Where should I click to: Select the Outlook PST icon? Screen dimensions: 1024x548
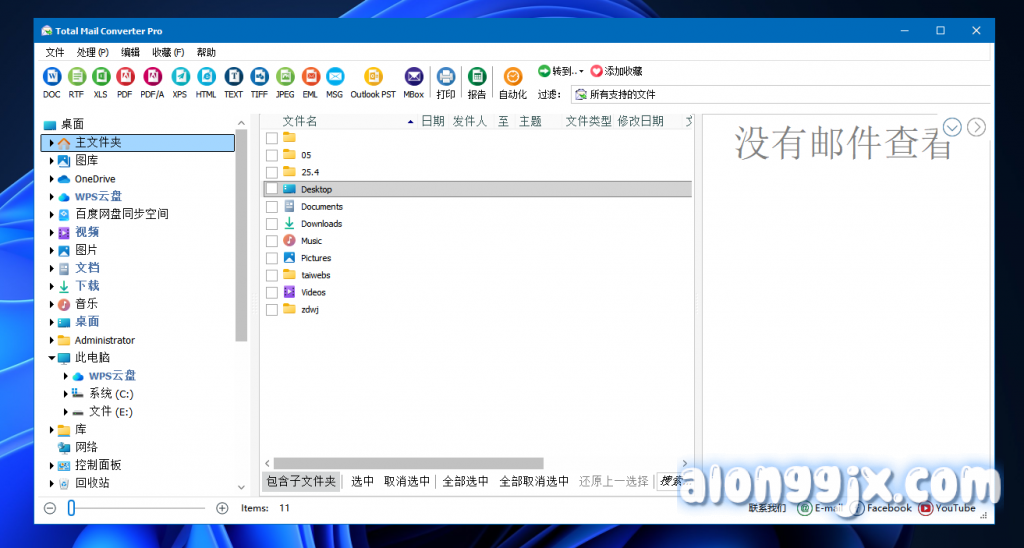[x=373, y=77]
